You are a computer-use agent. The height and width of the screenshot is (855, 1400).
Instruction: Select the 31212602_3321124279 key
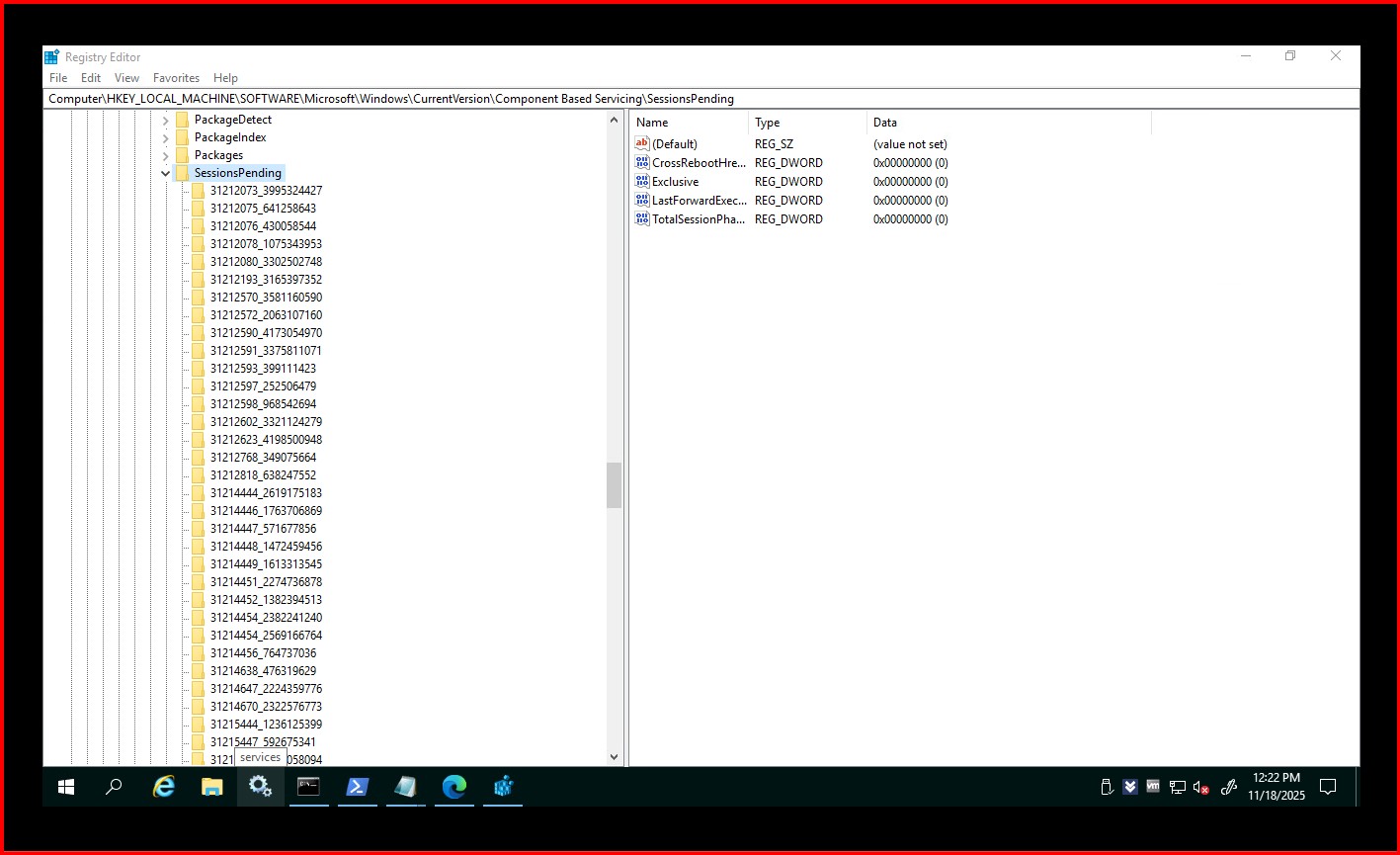[x=266, y=422]
